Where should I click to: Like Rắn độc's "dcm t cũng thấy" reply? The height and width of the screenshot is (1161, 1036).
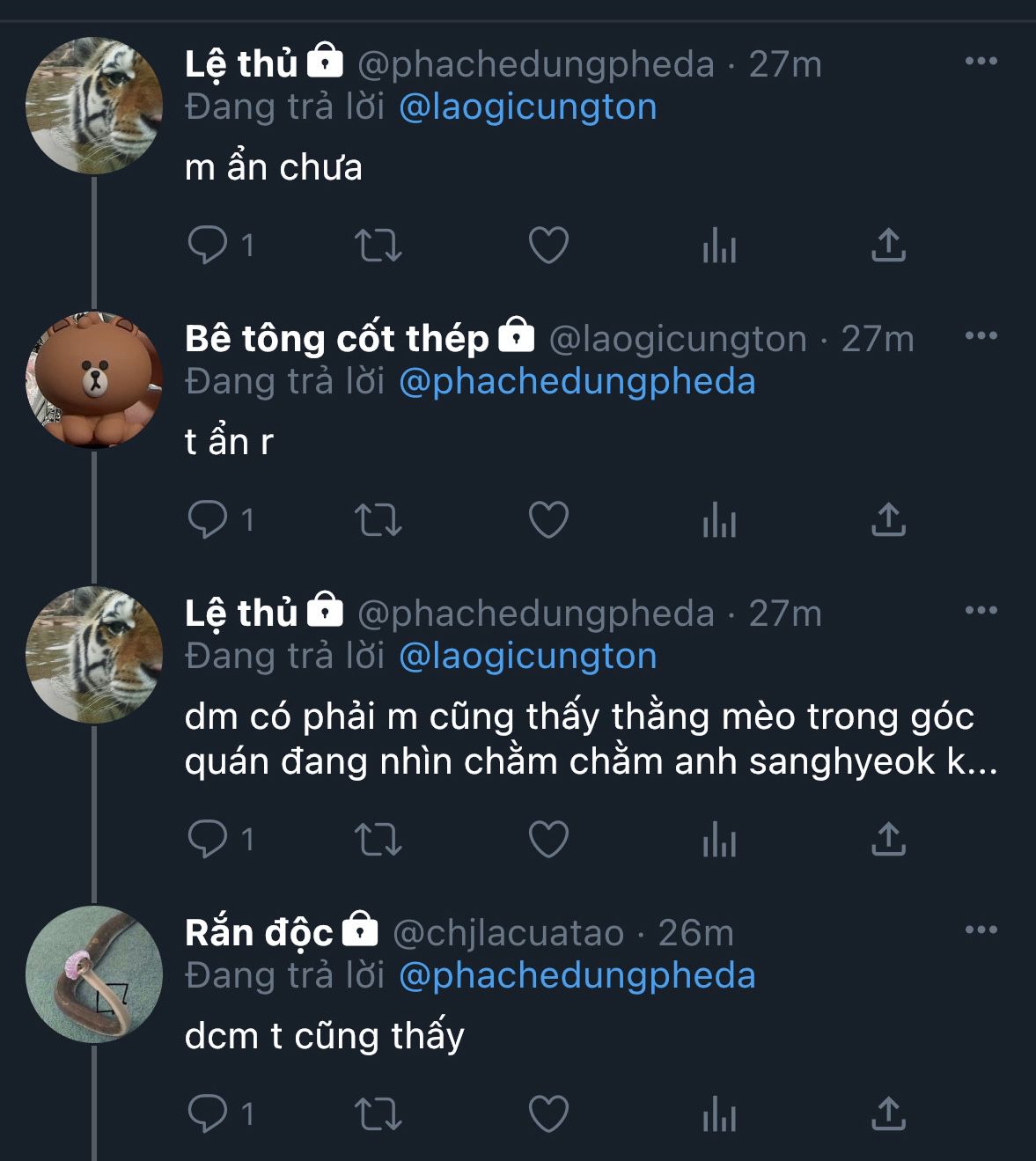[547, 1114]
